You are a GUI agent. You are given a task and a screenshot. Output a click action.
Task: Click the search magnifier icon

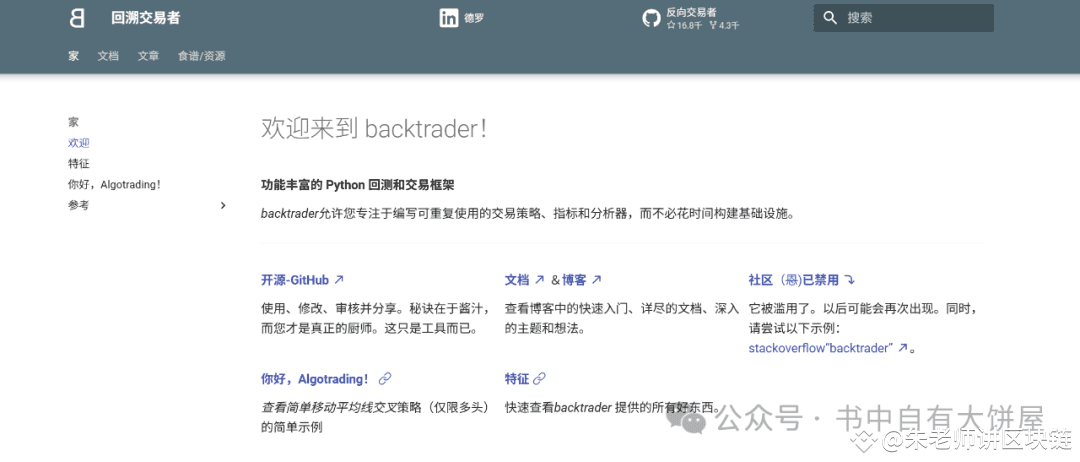click(x=829, y=18)
